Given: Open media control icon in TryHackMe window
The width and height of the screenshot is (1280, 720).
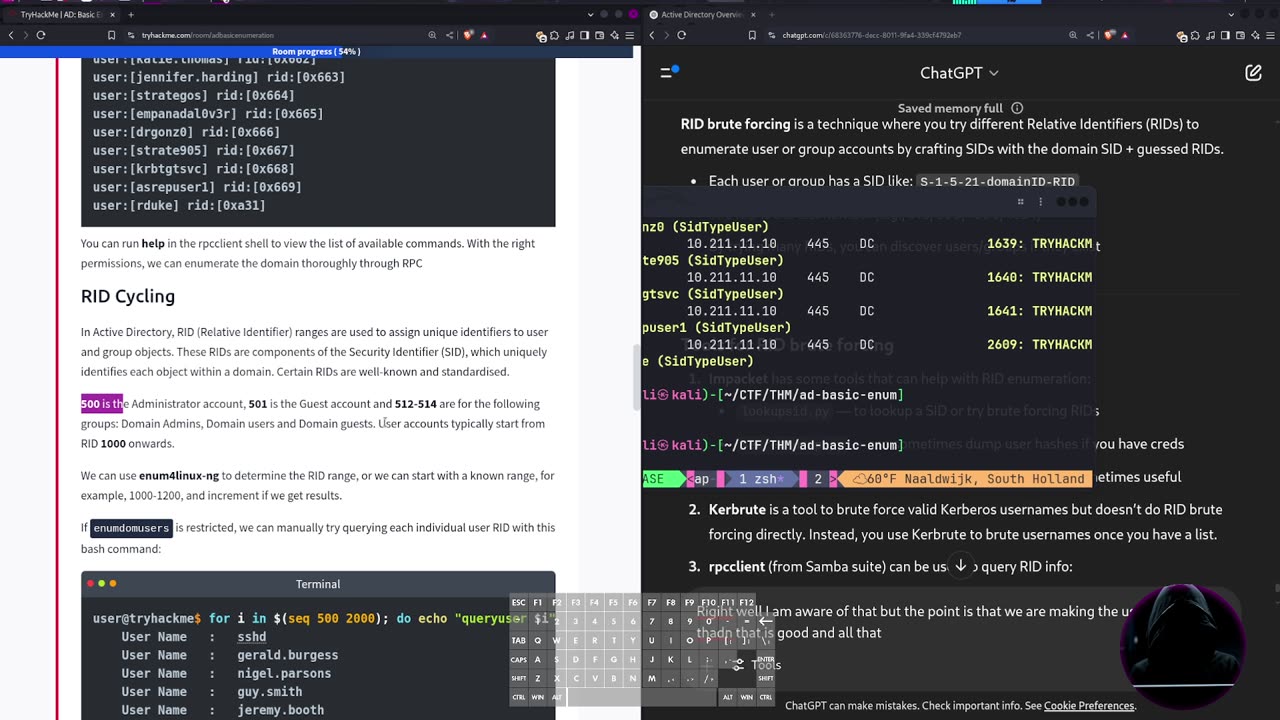Looking at the screenshot, I should click(570, 35).
